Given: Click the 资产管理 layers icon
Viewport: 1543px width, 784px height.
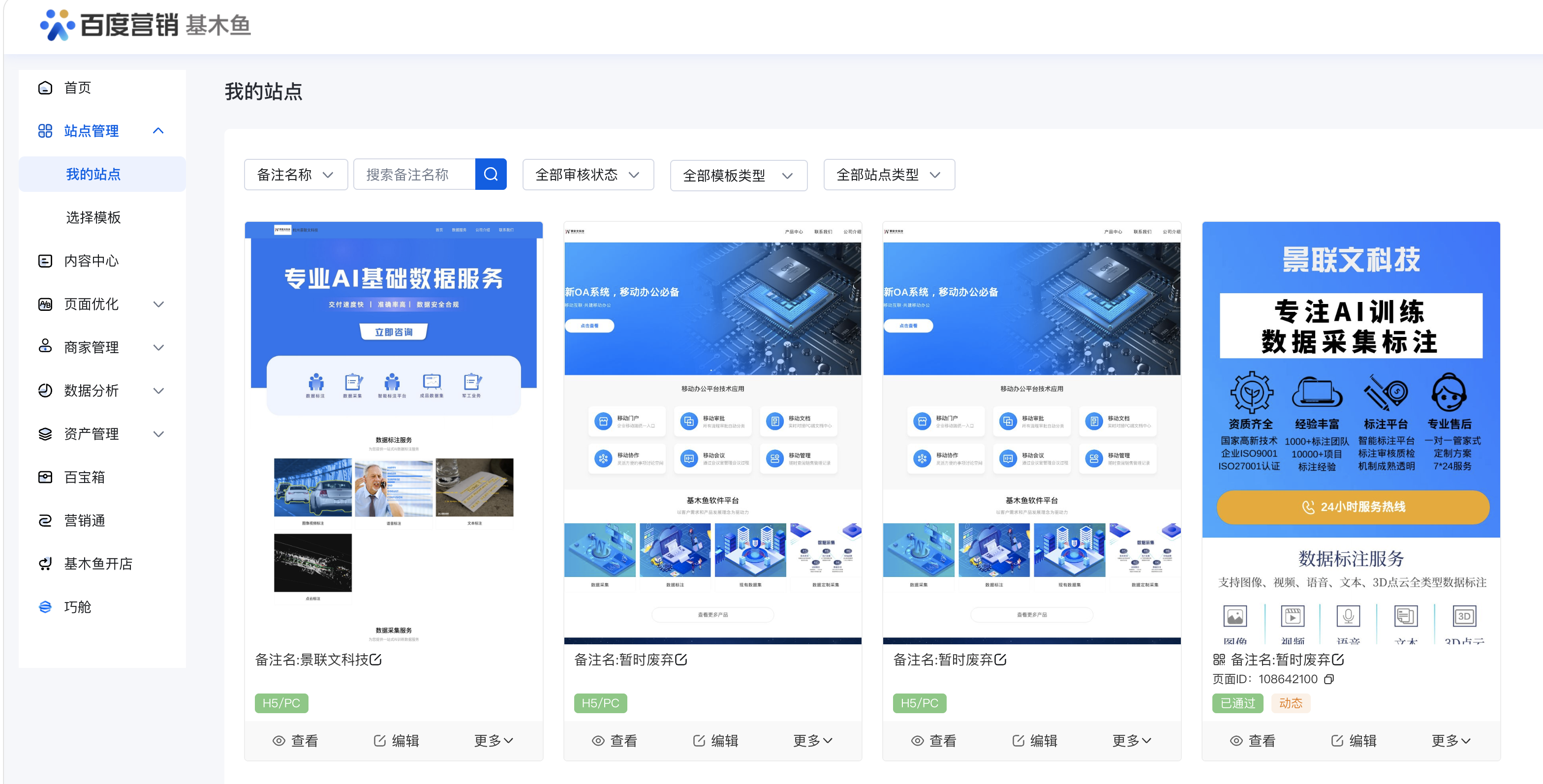Looking at the screenshot, I should tap(45, 434).
